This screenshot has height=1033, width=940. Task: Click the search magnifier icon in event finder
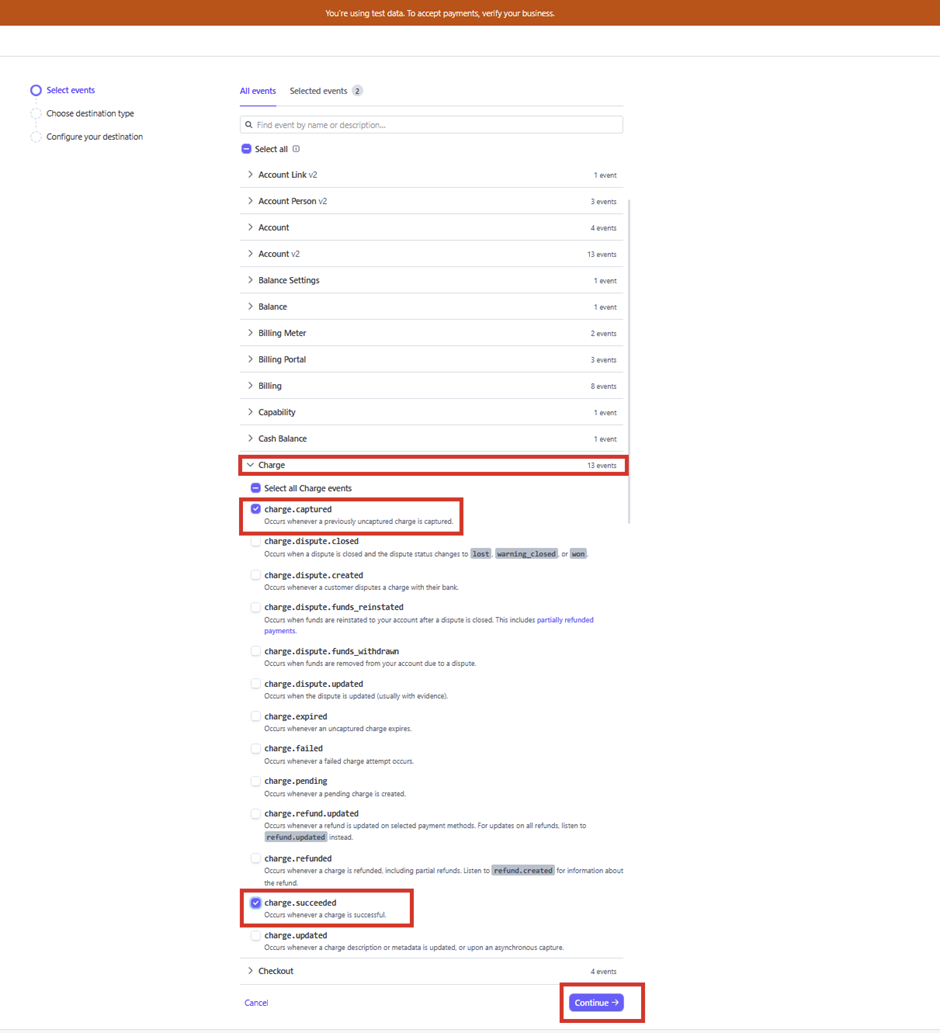pos(249,125)
